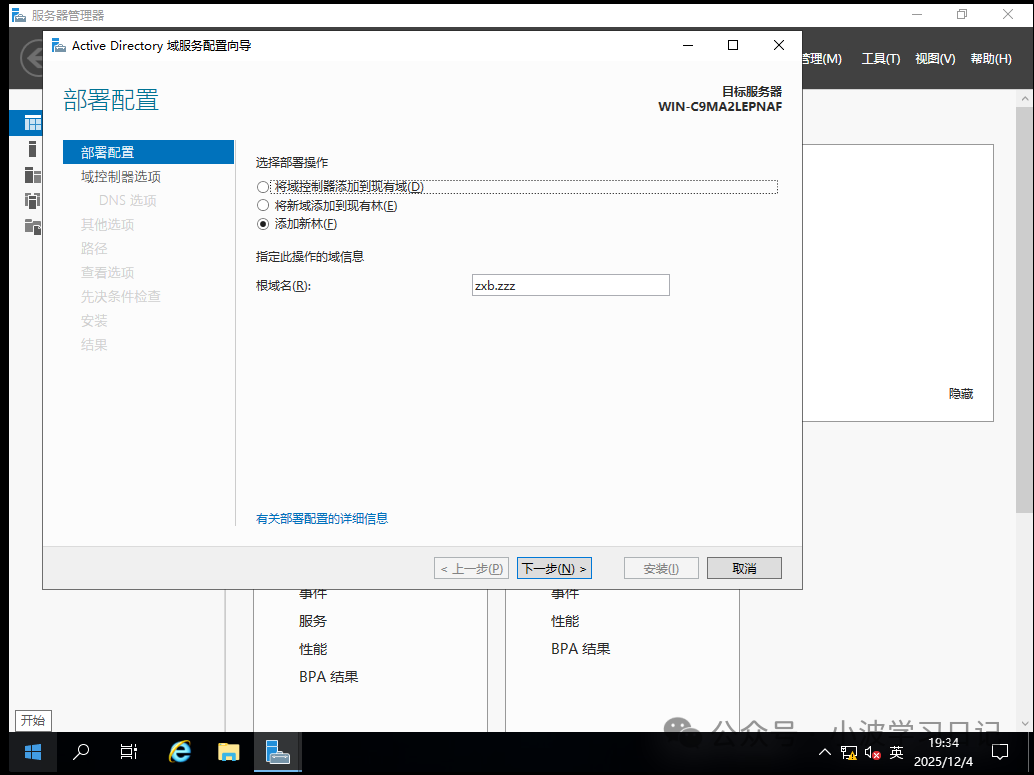Open Windows Search on the taskbar

pos(80,751)
